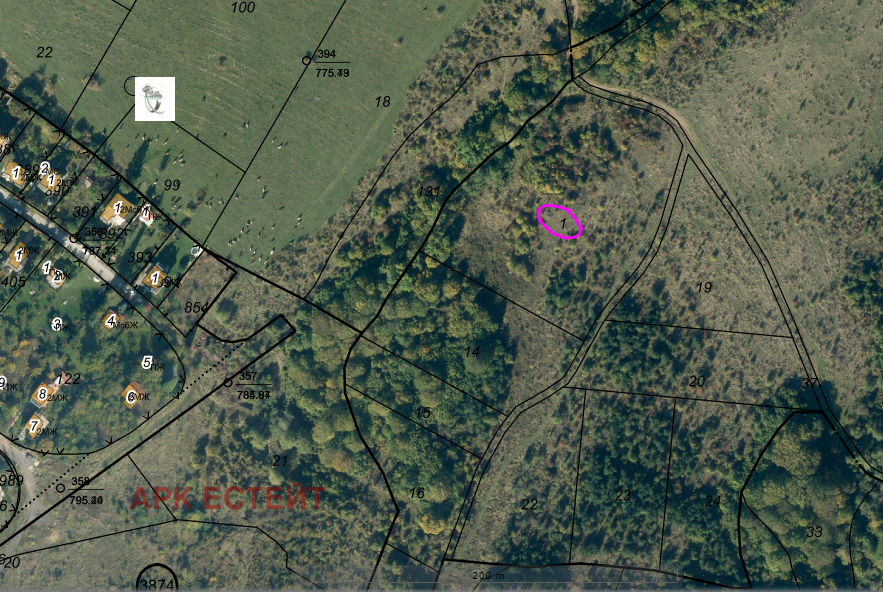Viewport: 883px width, 599px height.
Task: Click parcel 14 label in forest
Action: [472, 351]
